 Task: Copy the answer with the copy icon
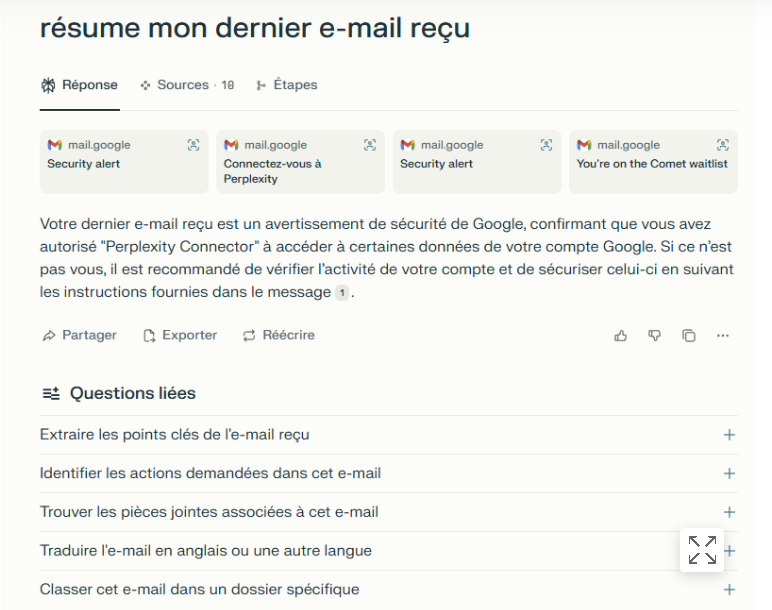tap(689, 336)
